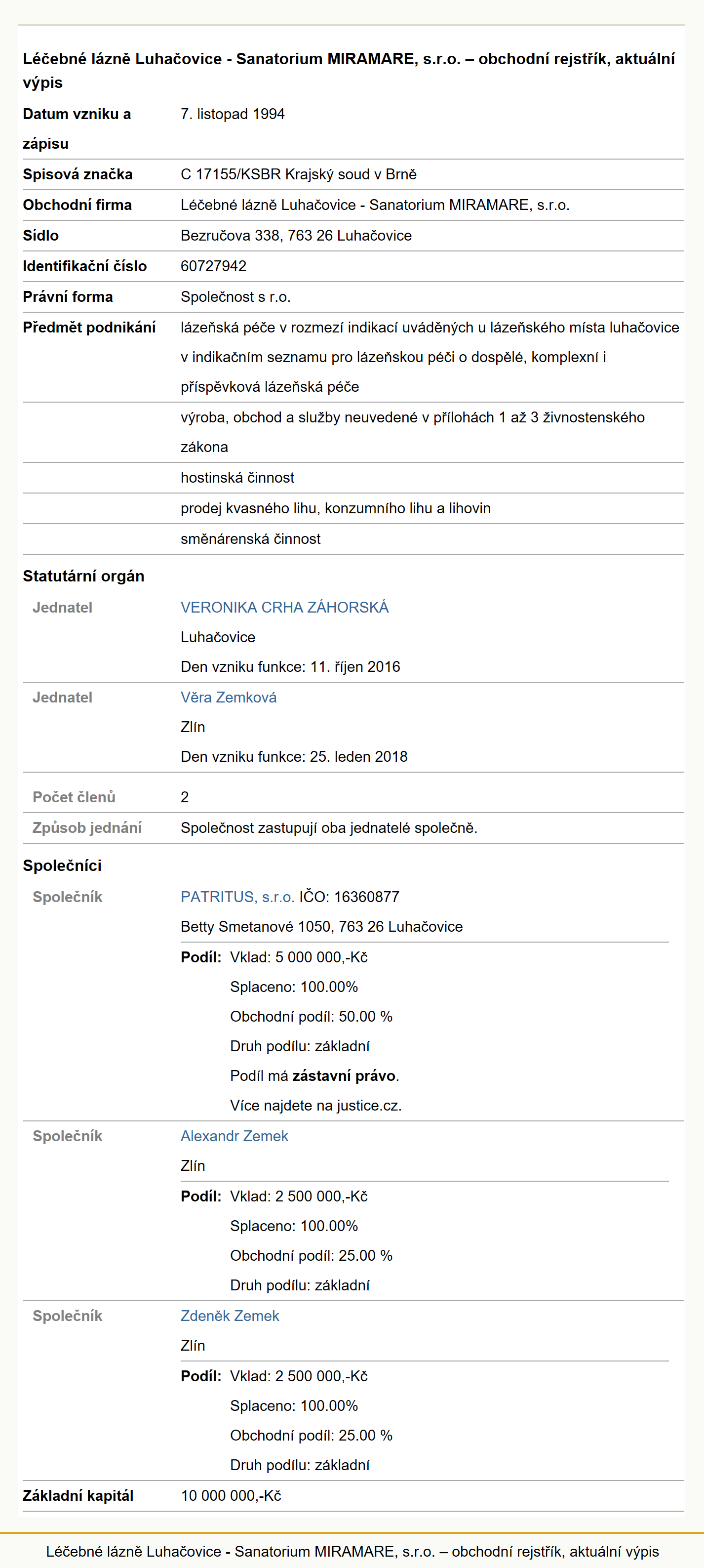Click the Základní kapitál value 10 000 000,-Kč

point(231,1495)
